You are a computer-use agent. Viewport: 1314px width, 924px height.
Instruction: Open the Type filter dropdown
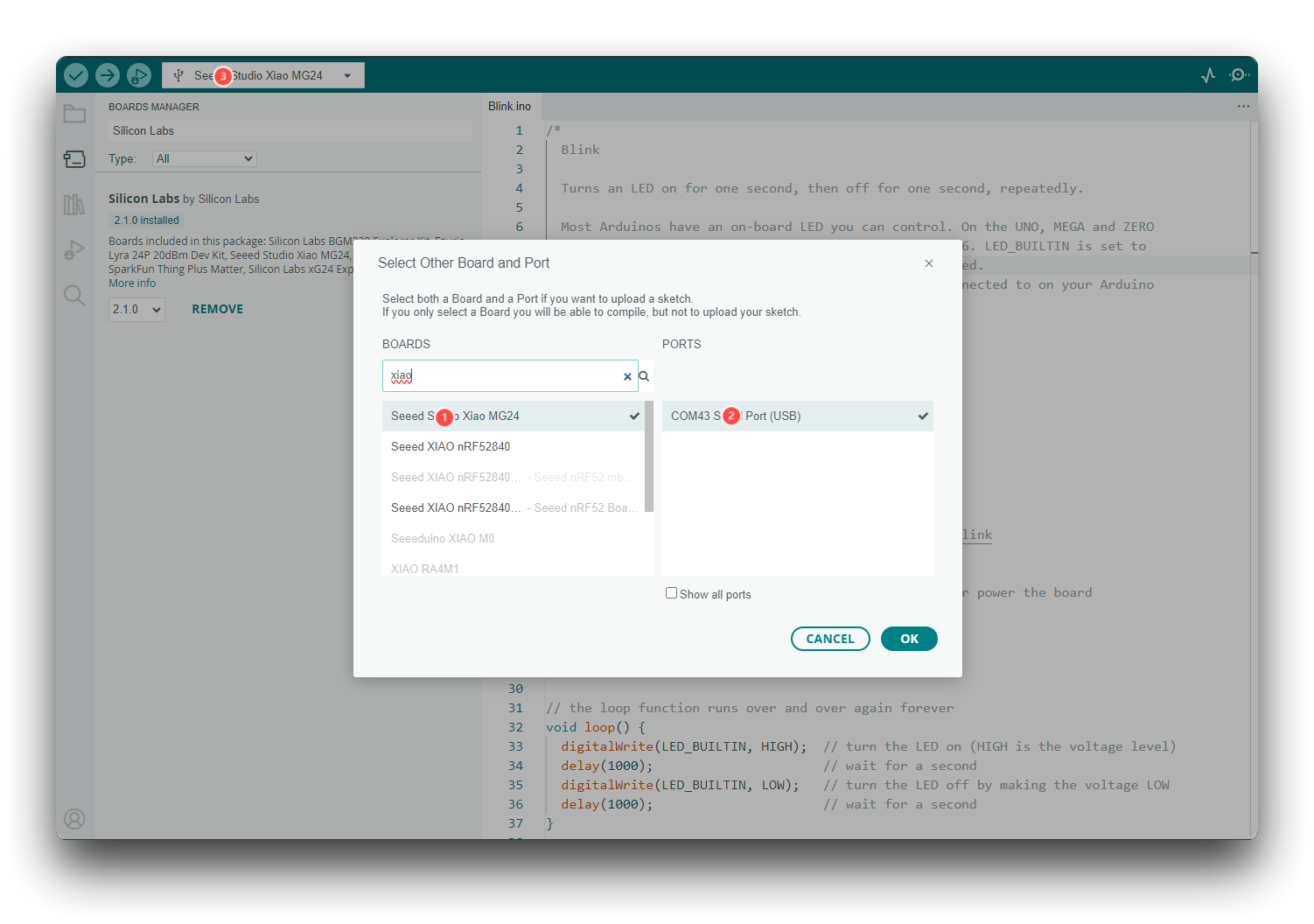205,158
